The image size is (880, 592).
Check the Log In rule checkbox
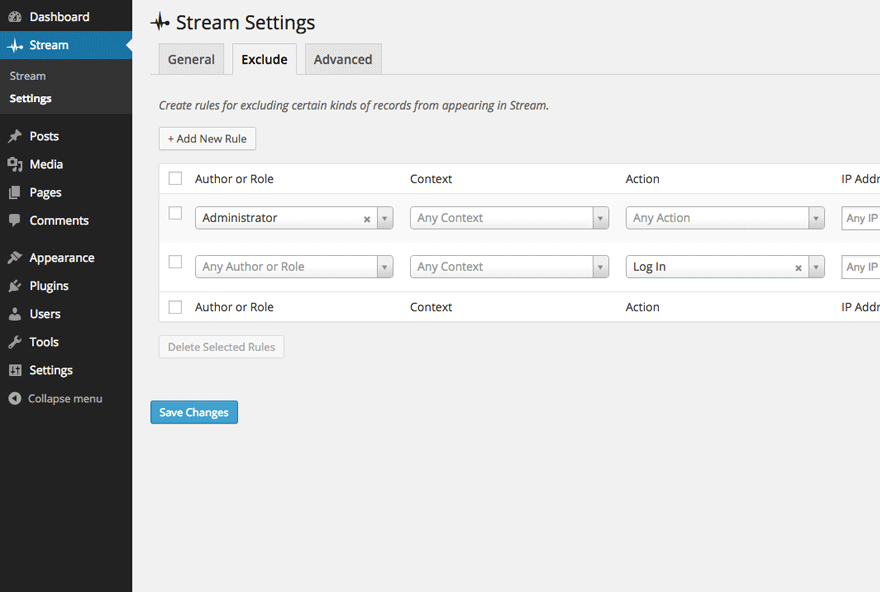tap(175, 262)
